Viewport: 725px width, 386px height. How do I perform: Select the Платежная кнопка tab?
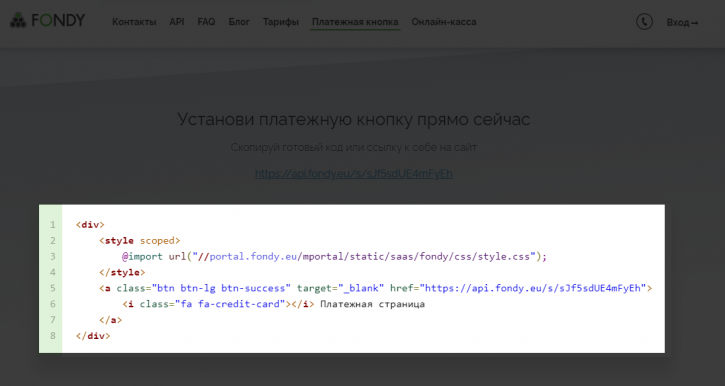(355, 22)
